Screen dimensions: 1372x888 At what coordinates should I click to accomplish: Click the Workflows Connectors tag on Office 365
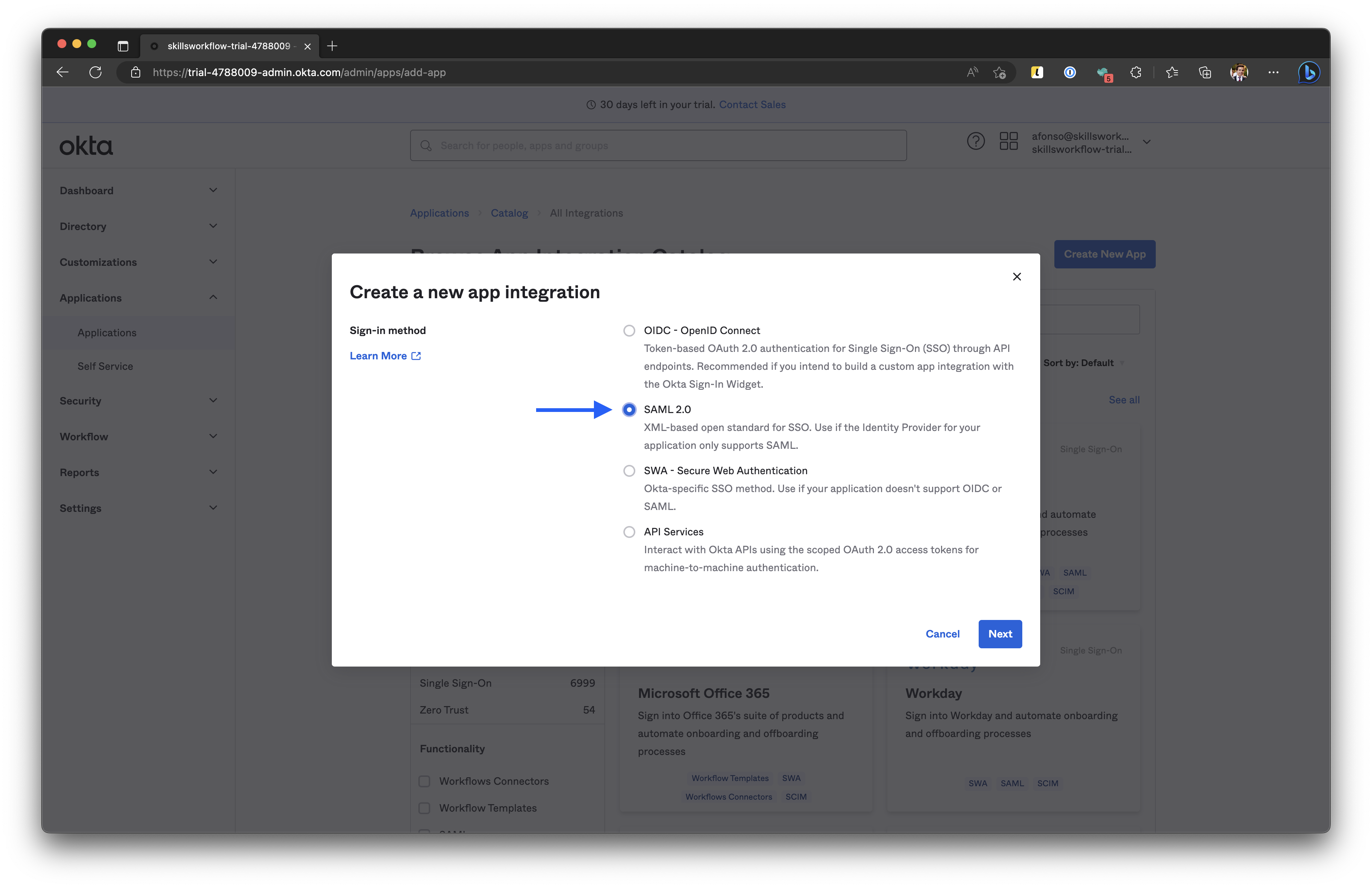click(728, 797)
